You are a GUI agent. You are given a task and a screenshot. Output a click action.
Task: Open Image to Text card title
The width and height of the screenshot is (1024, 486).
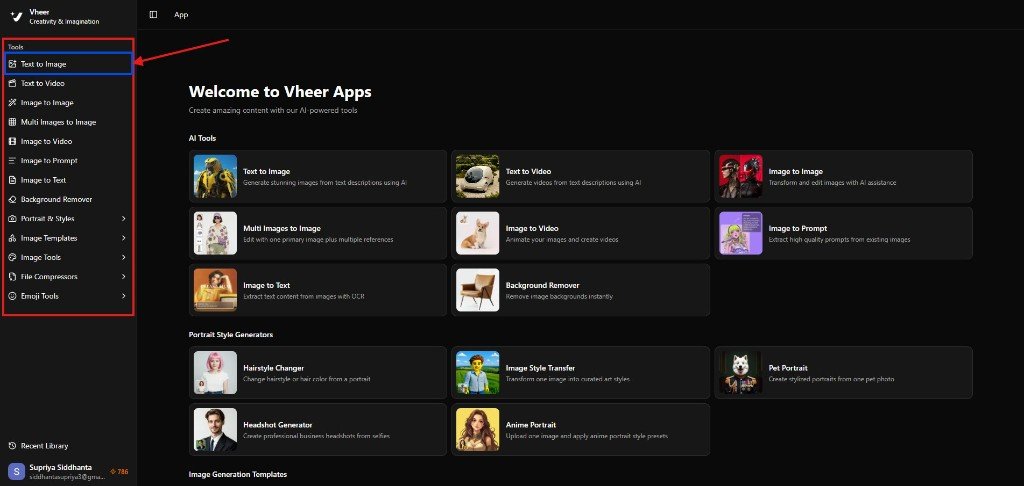coord(266,285)
